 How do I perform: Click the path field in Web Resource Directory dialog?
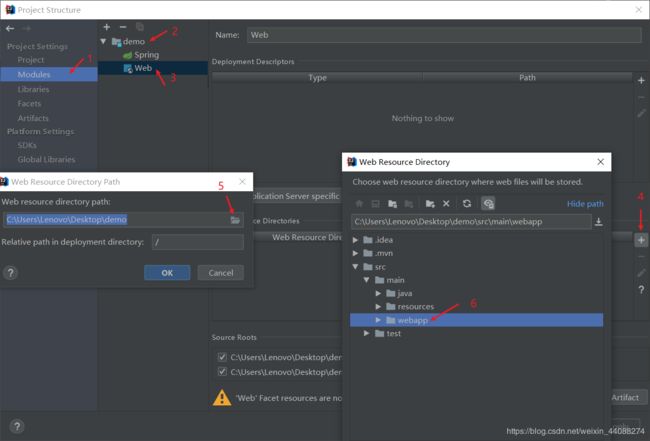click(x=471, y=222)
